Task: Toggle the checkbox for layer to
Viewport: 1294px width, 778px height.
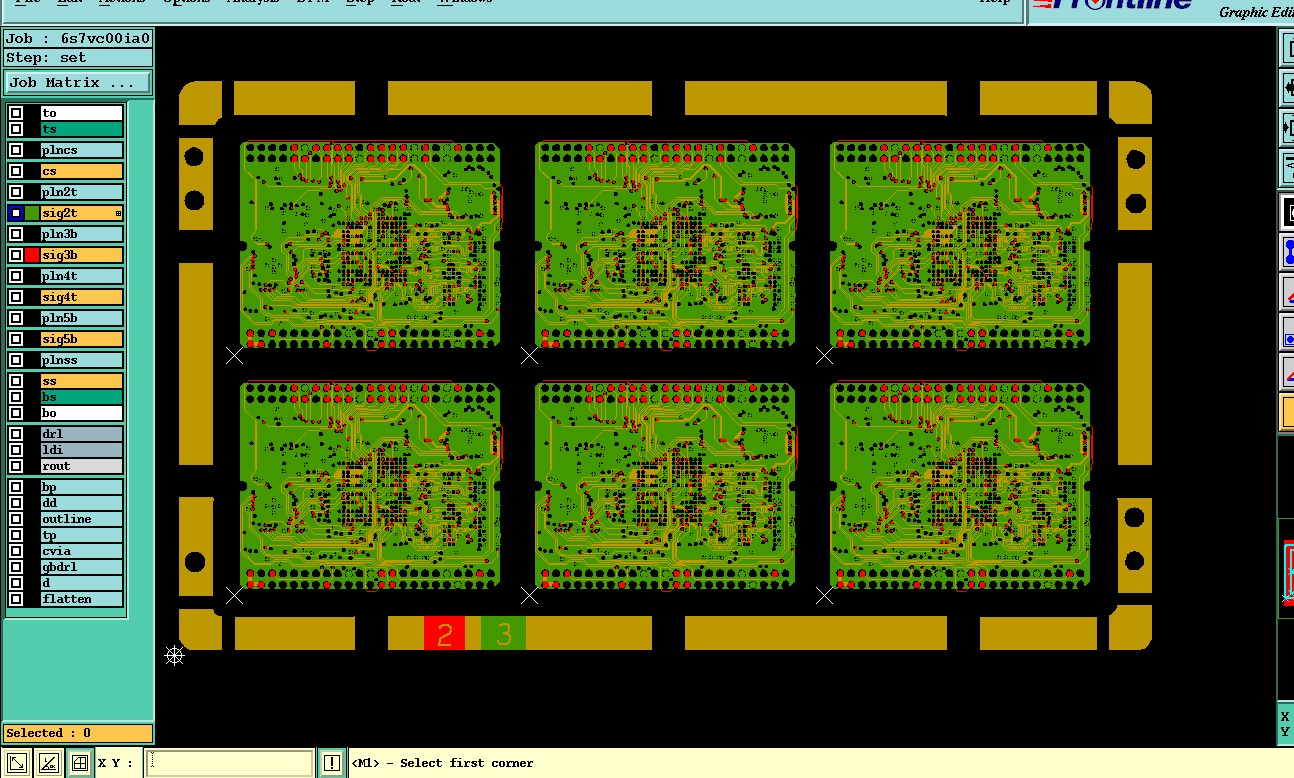Action: pyautogui.click(x=16, y=113)
